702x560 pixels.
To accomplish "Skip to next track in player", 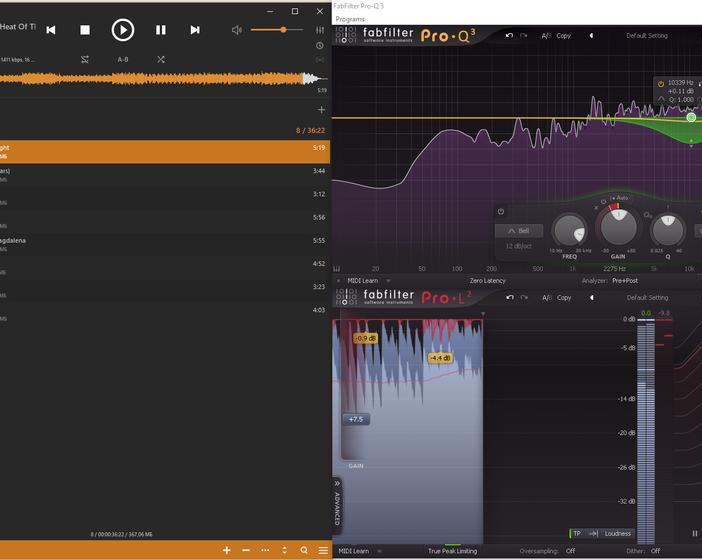I will [195, 30].
